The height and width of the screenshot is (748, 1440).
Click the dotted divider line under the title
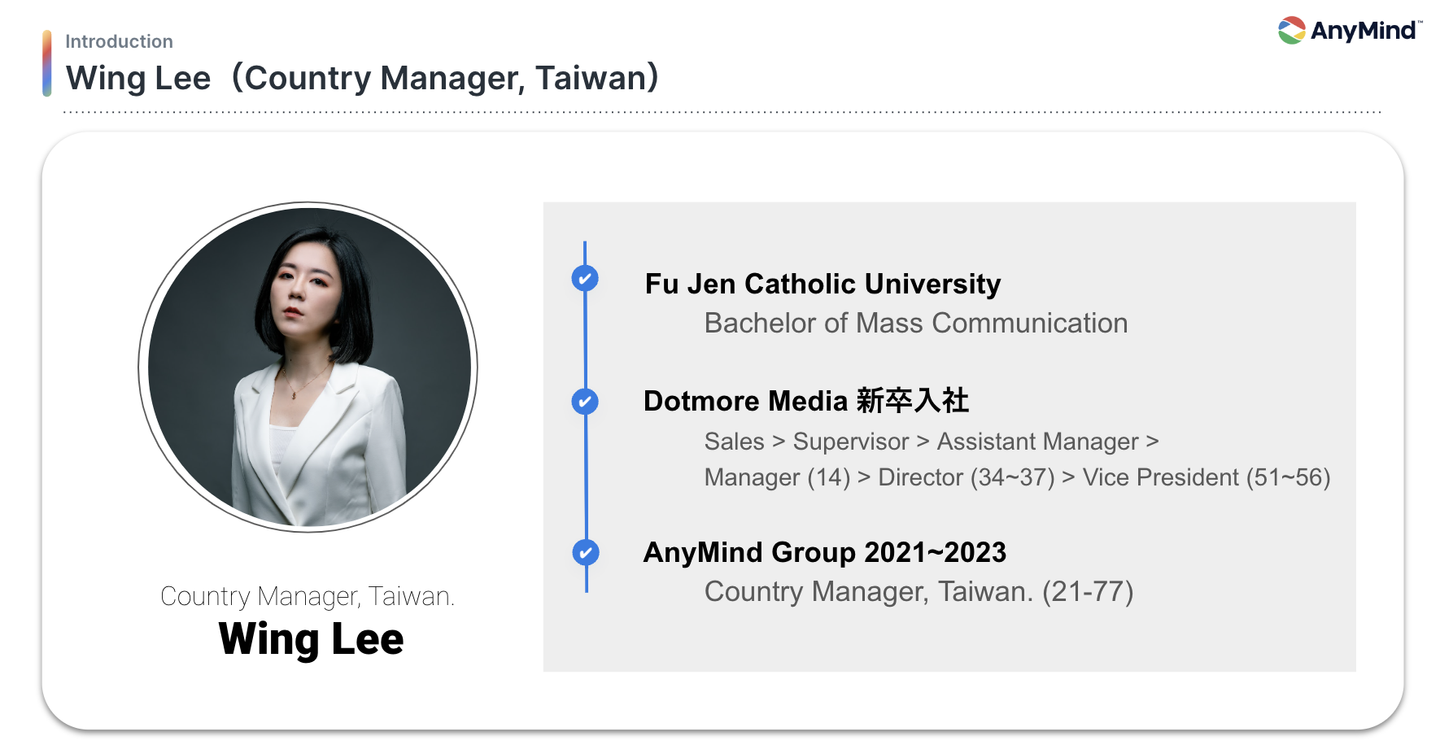720,112
